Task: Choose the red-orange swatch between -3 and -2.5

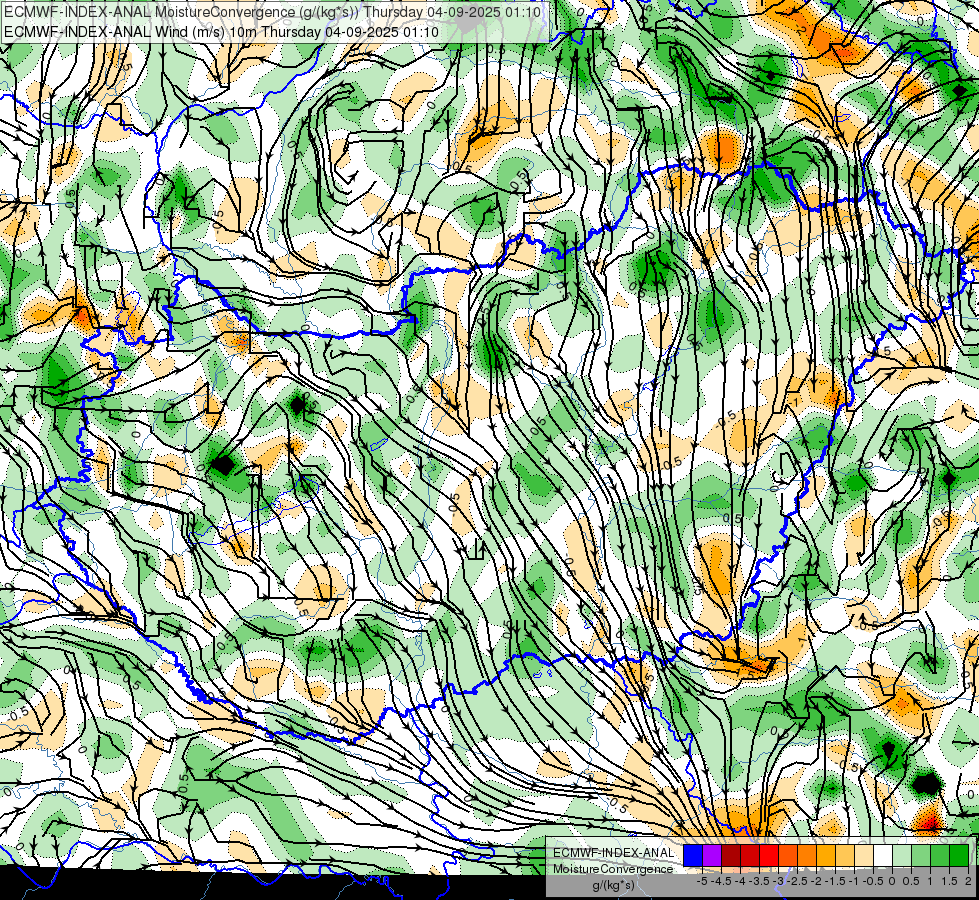Action: click(788, 856)
